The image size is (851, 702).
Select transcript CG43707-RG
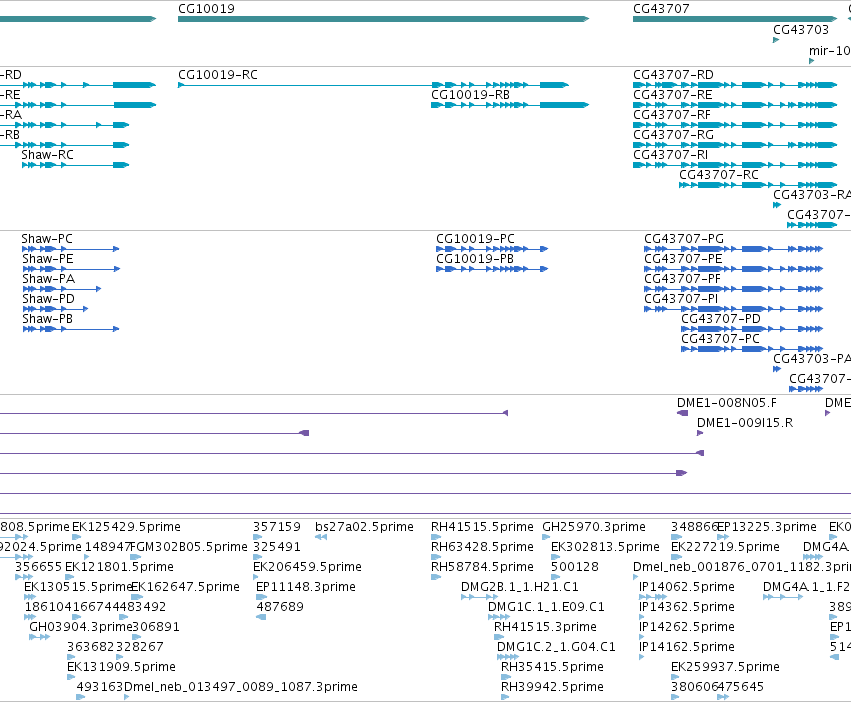click(735, 145)
